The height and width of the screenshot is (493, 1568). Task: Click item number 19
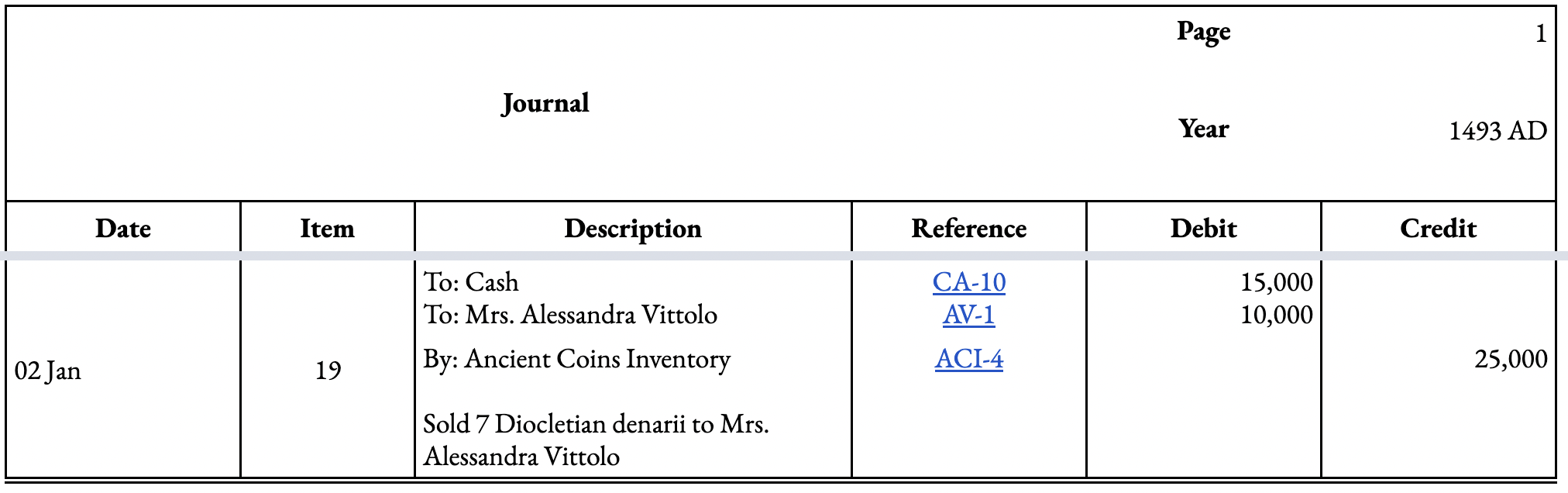[x=328, y=370]
